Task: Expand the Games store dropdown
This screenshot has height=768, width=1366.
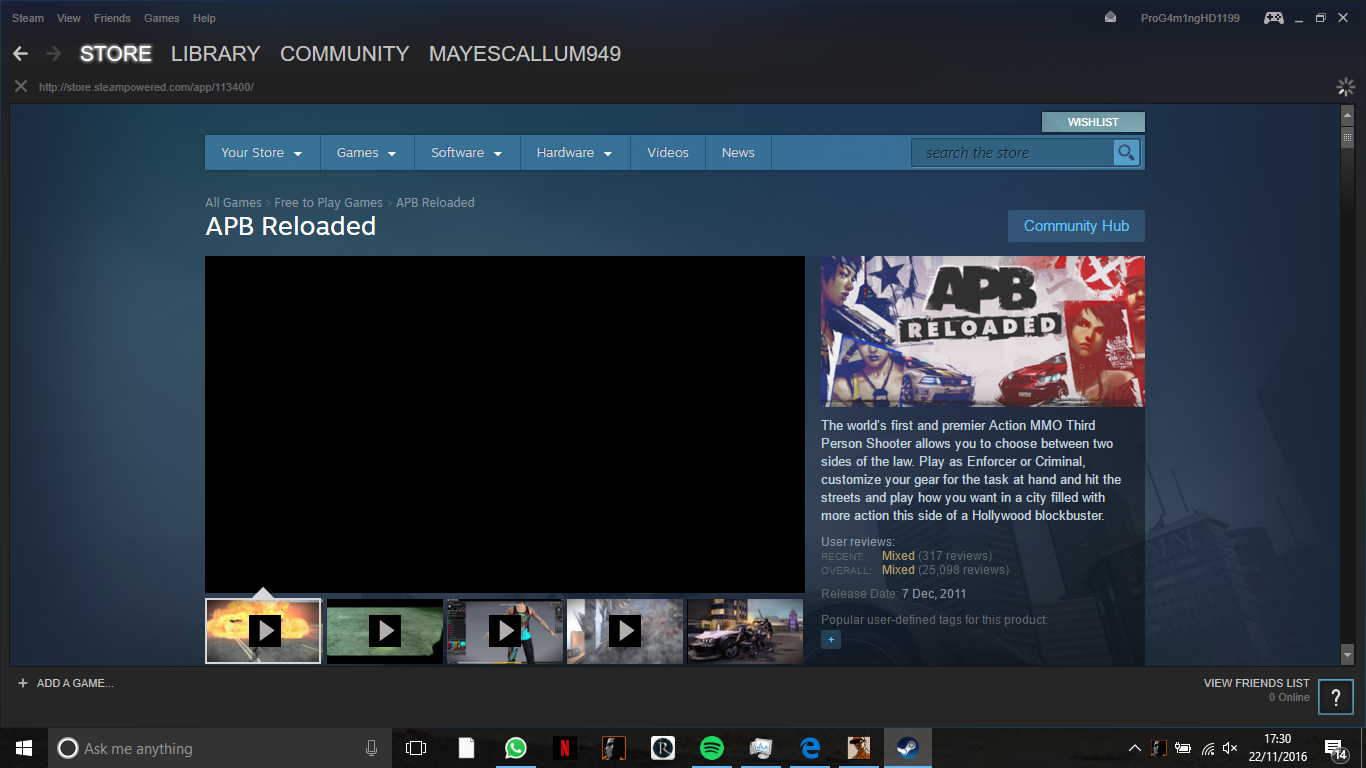Action: point(367,152)
